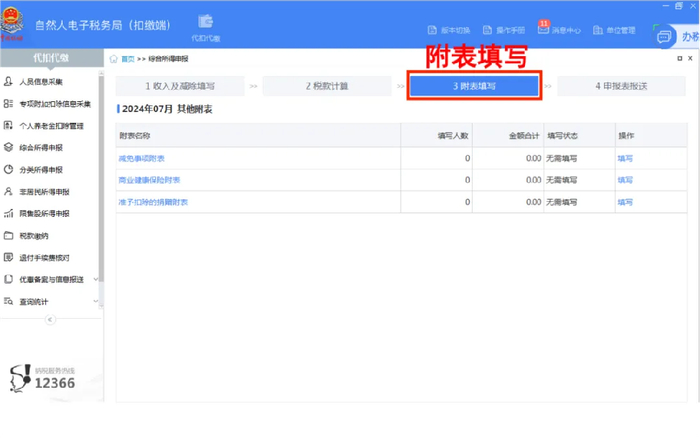This screenshot has width=700, height=438.
Task: Select step 3 附表填写
Action: (x=474, y=86)
